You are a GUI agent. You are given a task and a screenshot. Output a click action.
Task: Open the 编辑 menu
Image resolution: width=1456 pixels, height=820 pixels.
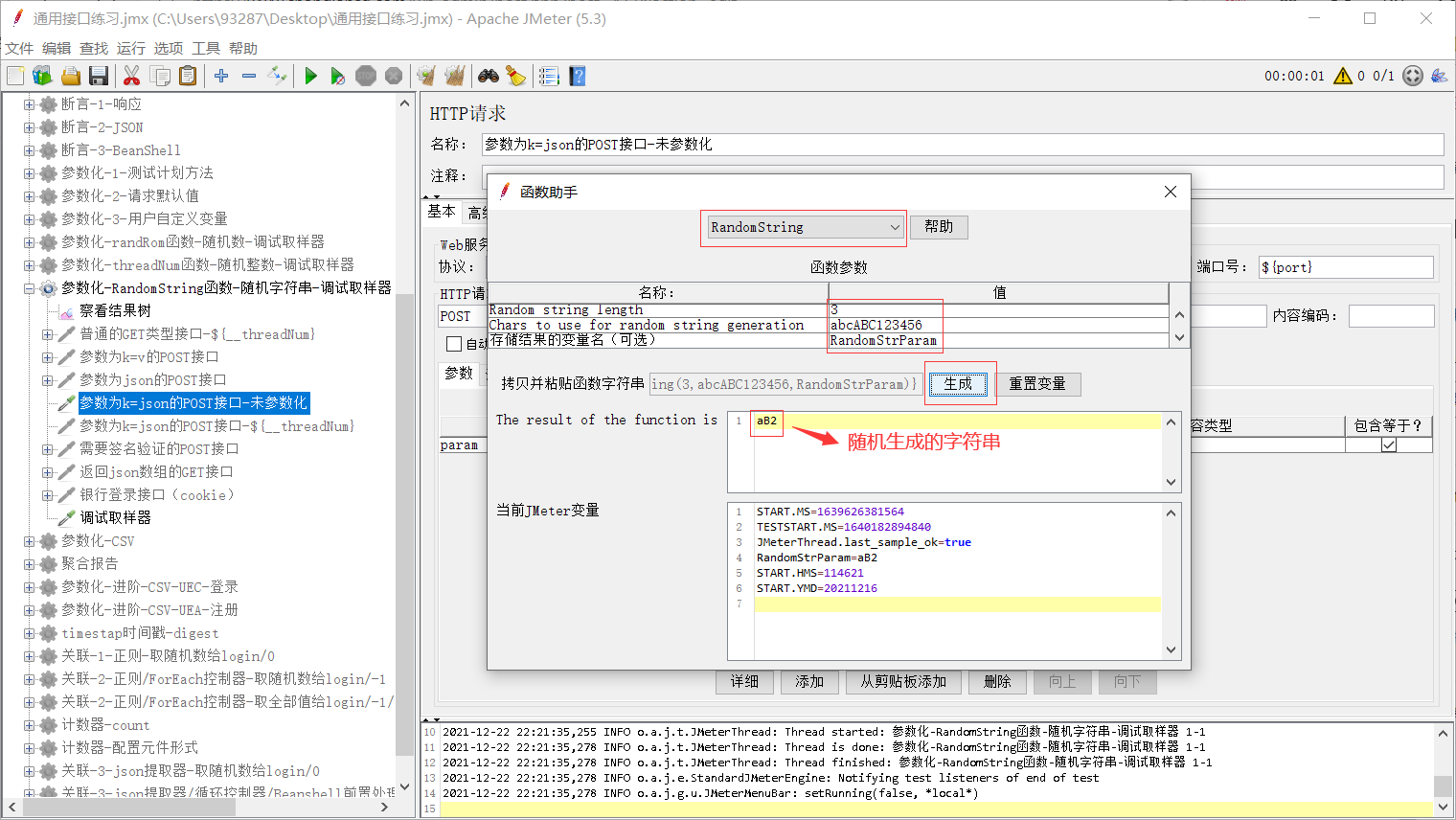(x=57, y=48)
